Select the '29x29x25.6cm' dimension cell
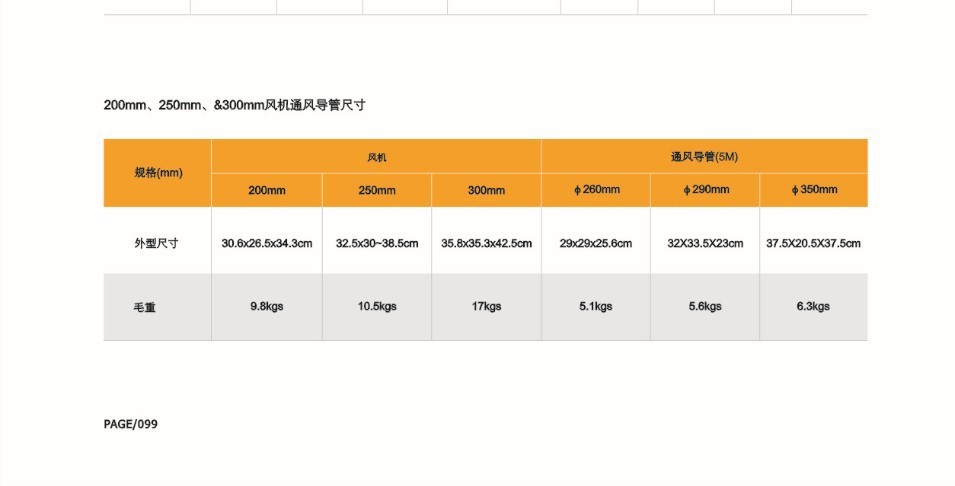Viewport: 955px width, 486px height. point(596,242)
